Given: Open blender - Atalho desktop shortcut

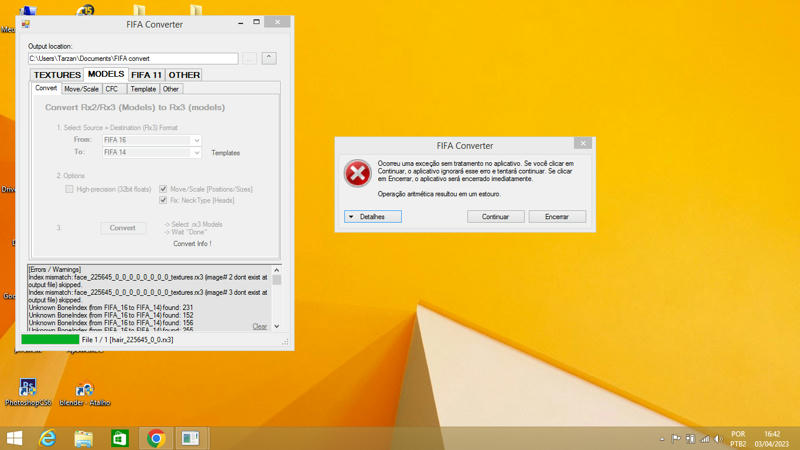Looking at the screenshot, I should (85, 394).
